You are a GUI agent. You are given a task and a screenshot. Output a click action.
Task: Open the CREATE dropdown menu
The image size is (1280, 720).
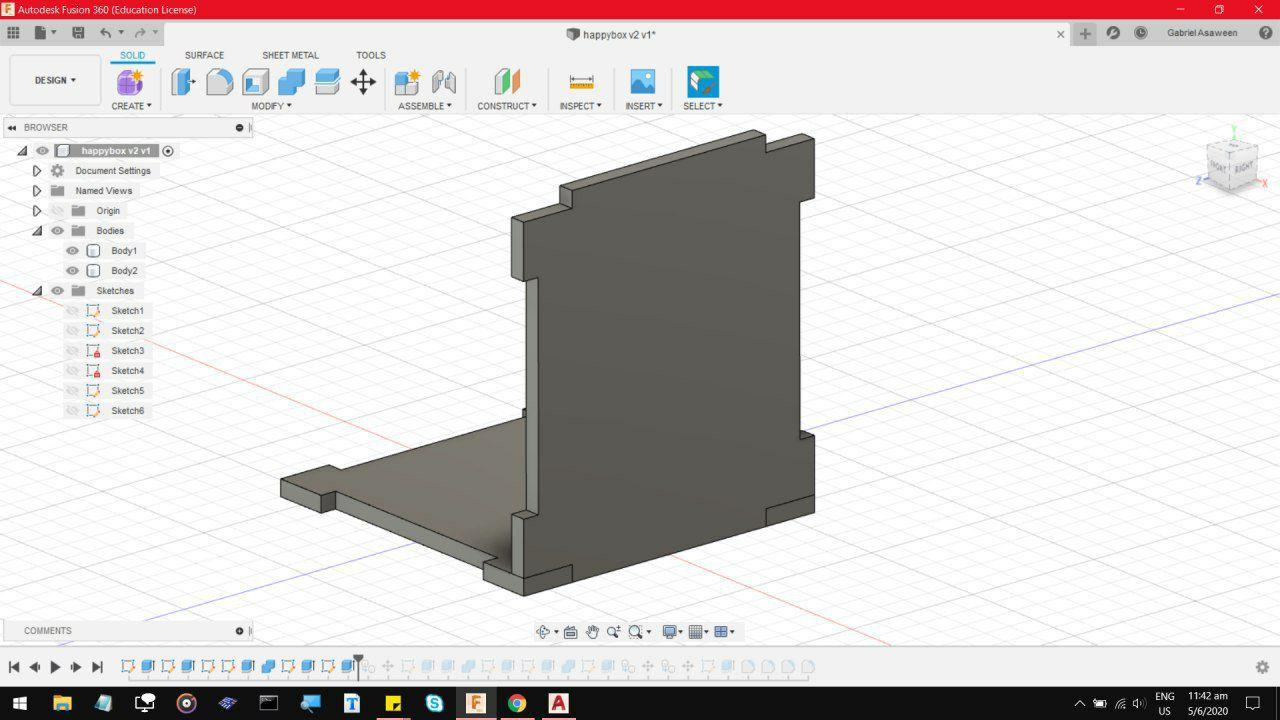[131, 106]
